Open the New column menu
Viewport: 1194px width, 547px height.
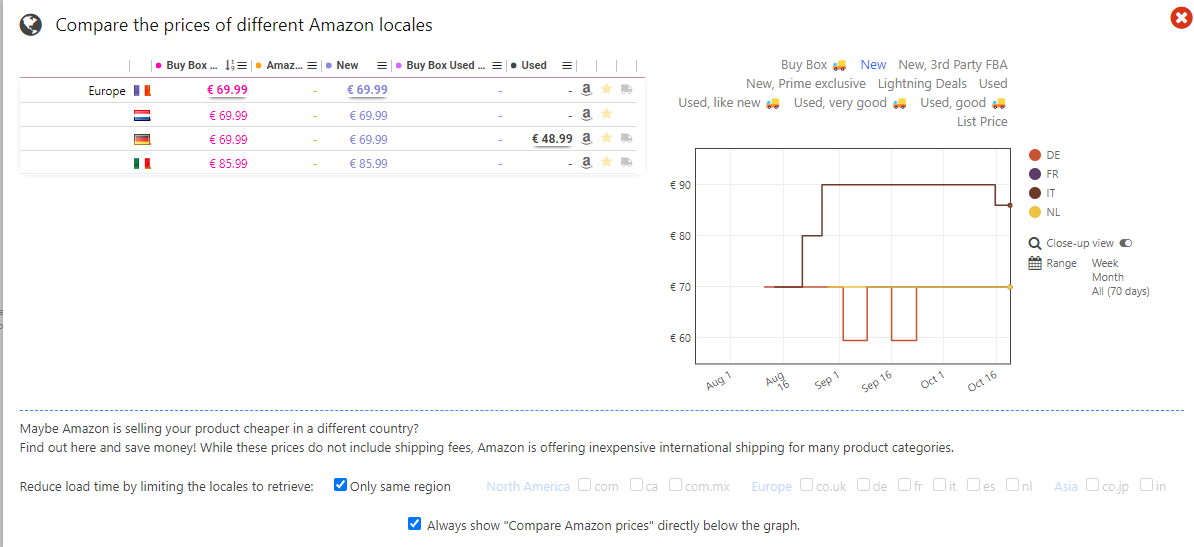(x=382, y=65)
